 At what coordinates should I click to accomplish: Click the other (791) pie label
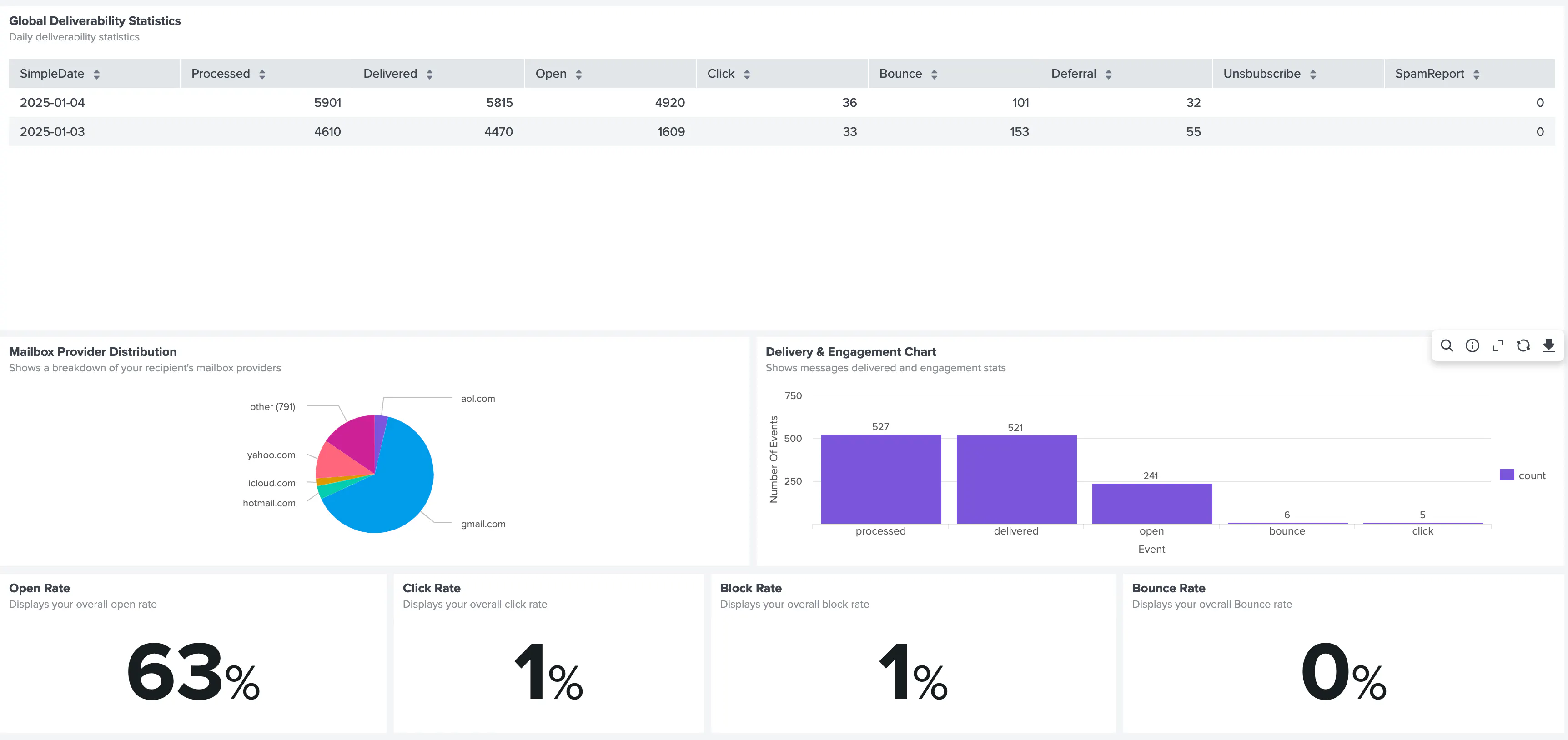pyautogui.click(x=273, y=406)
